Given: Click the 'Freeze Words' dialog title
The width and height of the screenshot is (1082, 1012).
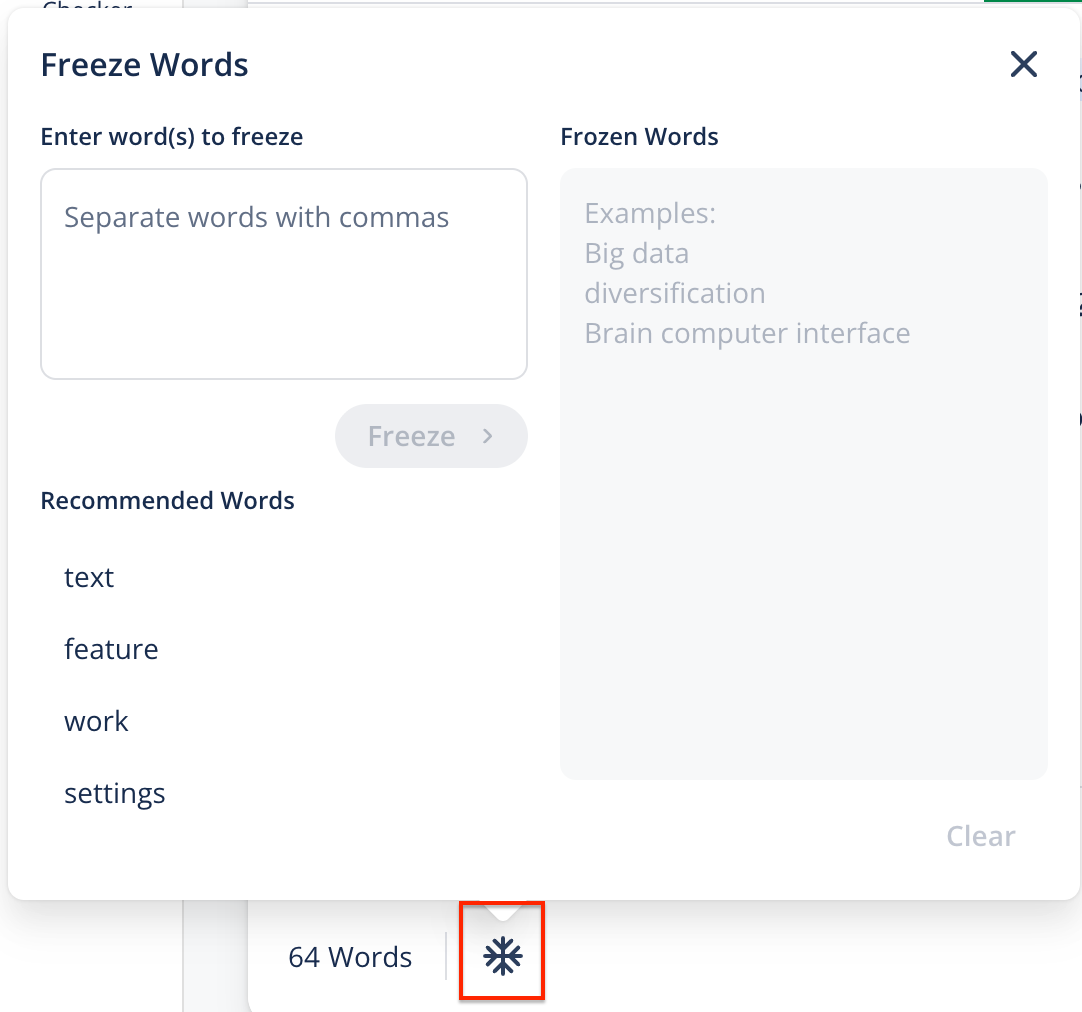Looking at the screenshot, I should click(144, 65).
